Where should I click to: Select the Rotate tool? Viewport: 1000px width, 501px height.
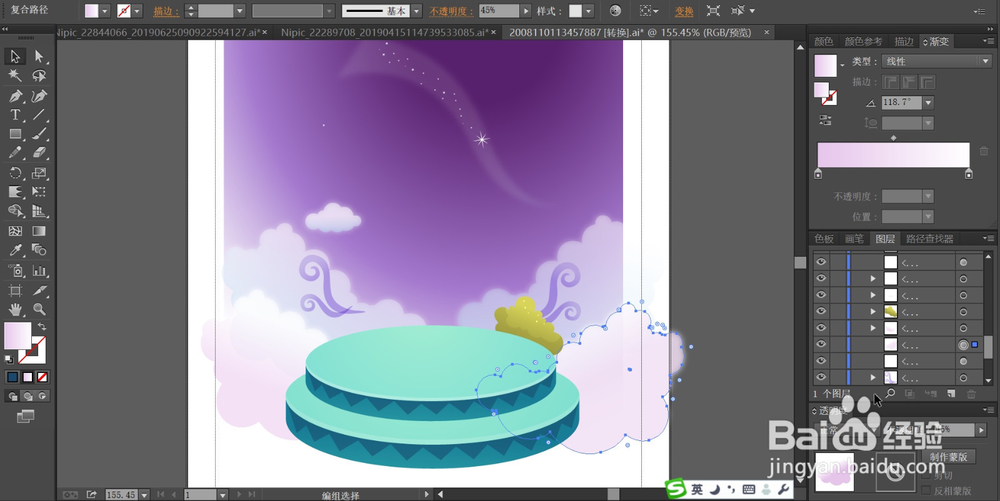tap(15, 173)
